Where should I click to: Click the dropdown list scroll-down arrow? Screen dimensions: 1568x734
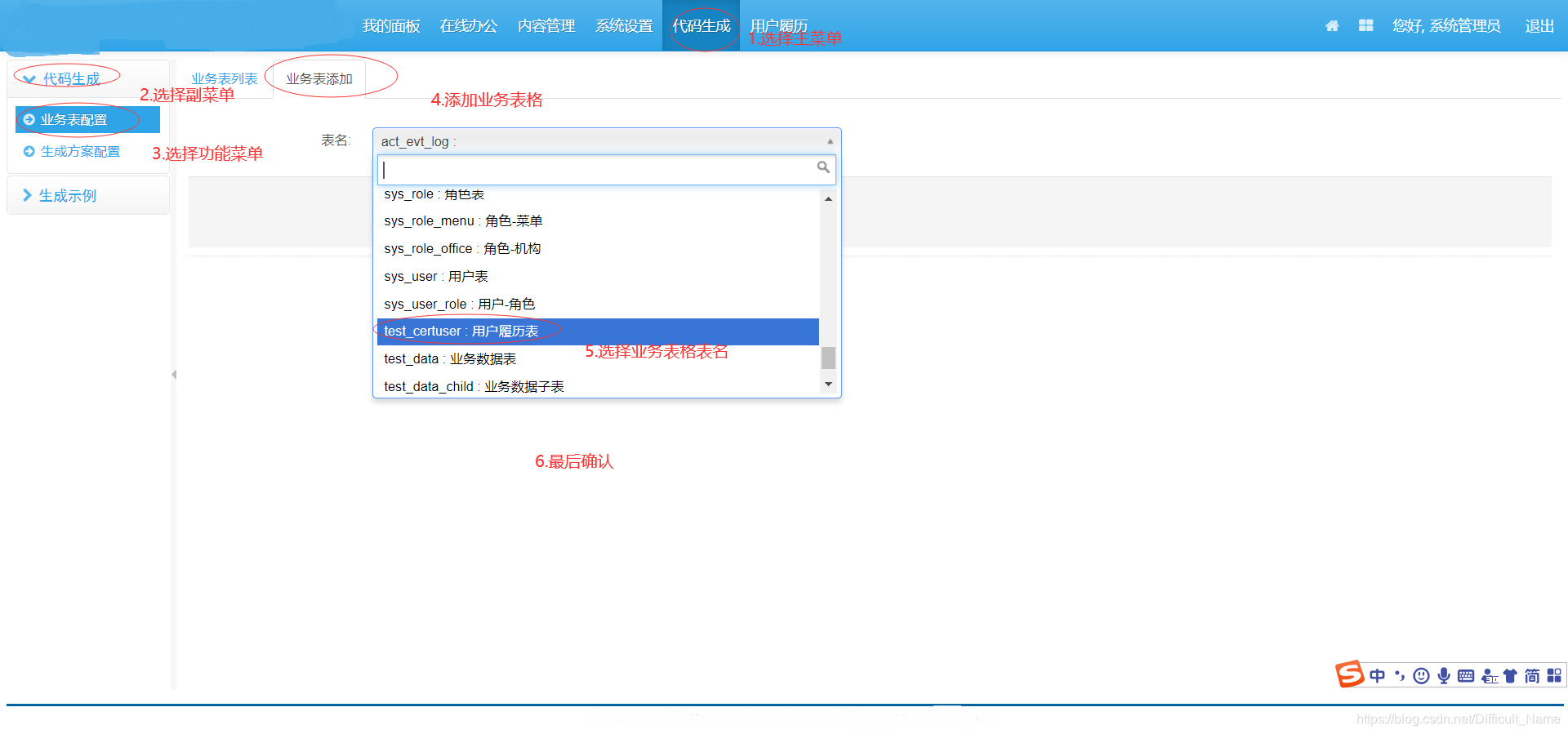click(x=828, y=384)
